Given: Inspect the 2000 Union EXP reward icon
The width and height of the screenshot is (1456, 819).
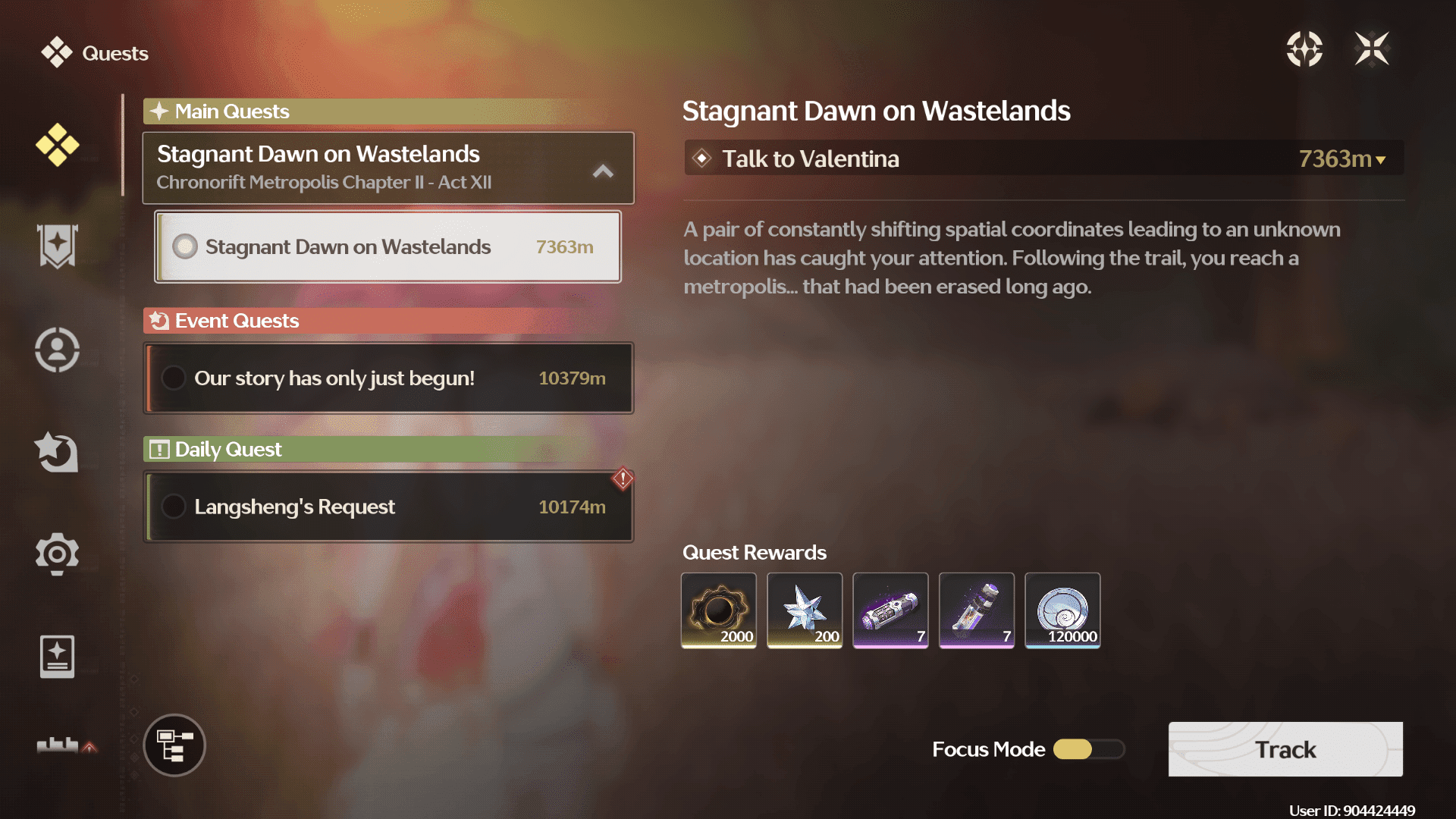Looking at the screenshot, I should click(719, 610).
